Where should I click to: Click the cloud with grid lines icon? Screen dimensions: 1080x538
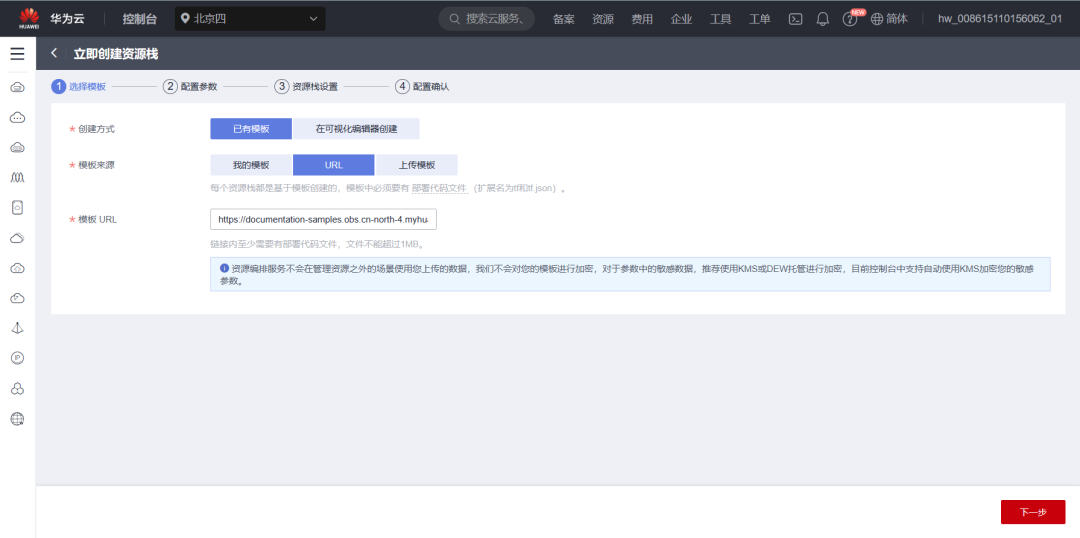click(x=18, y=147)
